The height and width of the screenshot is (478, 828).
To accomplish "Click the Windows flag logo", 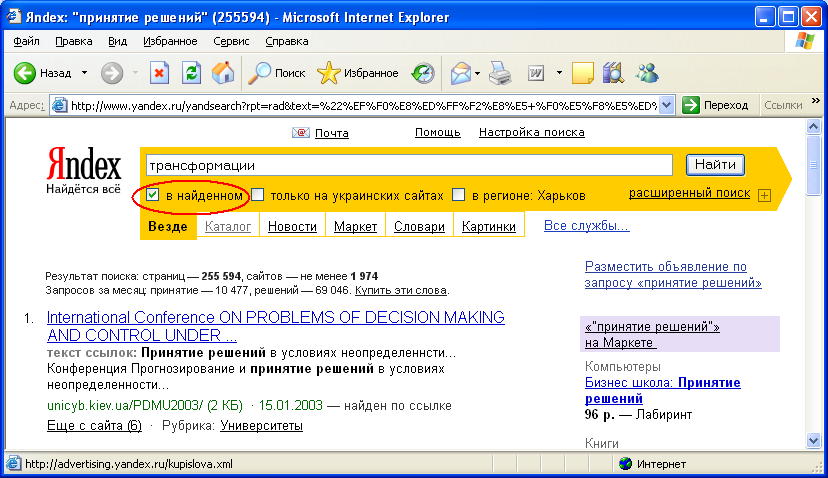I will click(804, 41).
